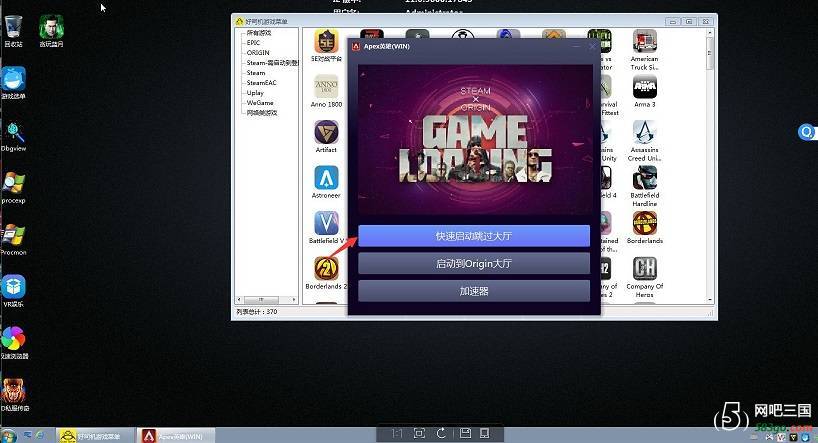
Task: Switch to Apex (WIN) taskbar button
Action: 176,436
